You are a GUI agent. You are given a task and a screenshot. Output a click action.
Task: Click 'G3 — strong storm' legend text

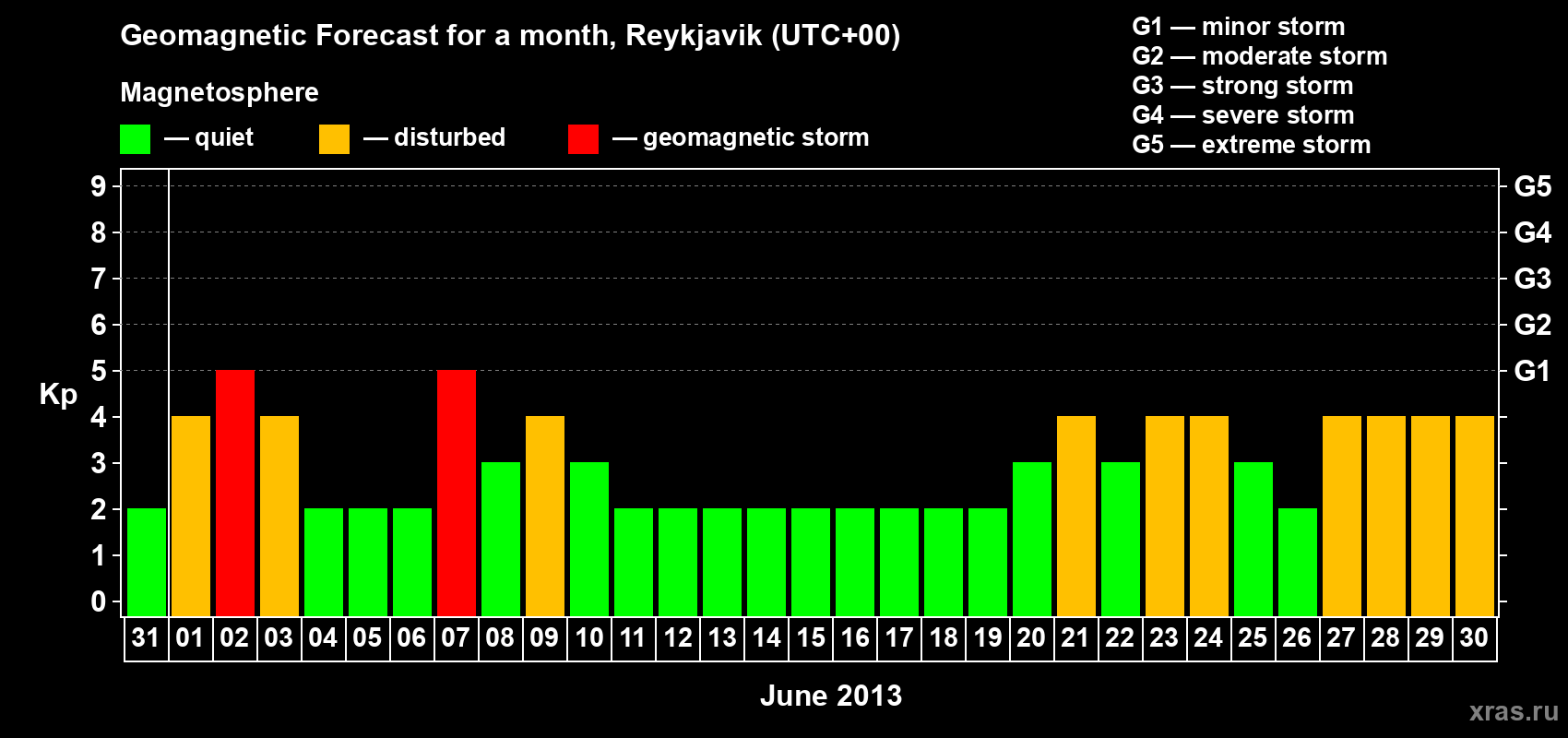[x=1242, y=86]
